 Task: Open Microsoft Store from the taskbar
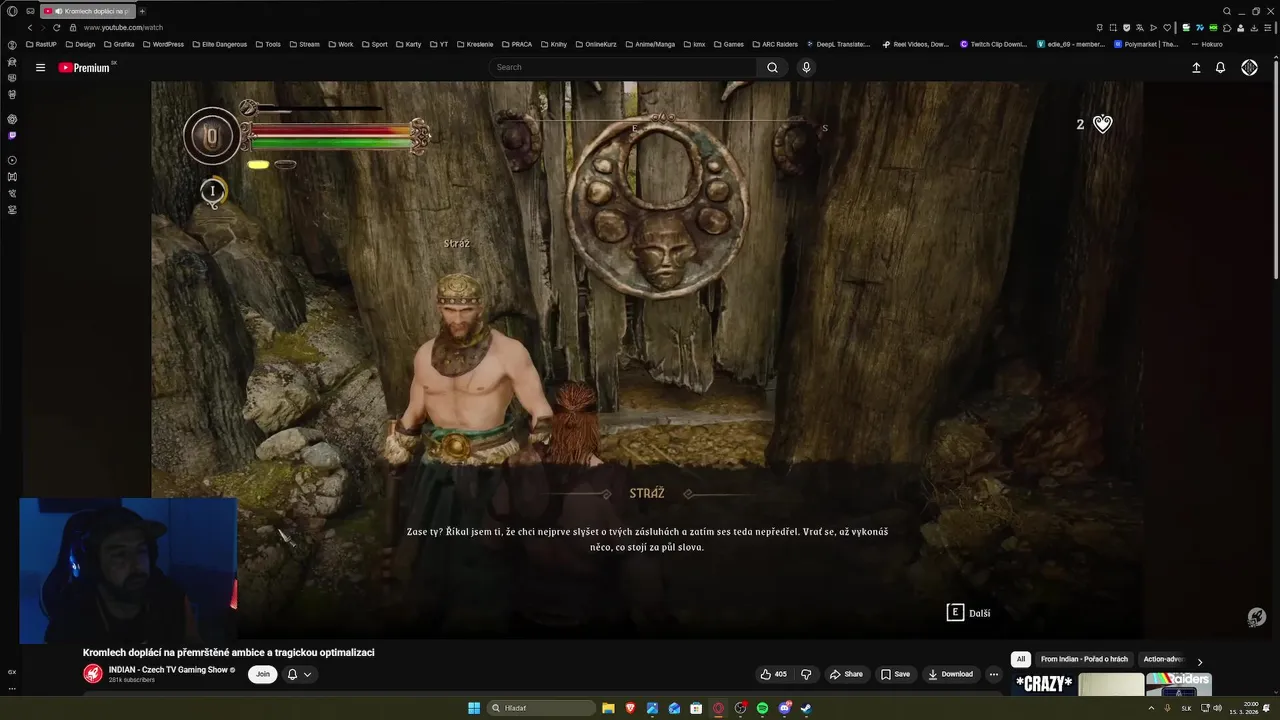[x=696, y=708]
